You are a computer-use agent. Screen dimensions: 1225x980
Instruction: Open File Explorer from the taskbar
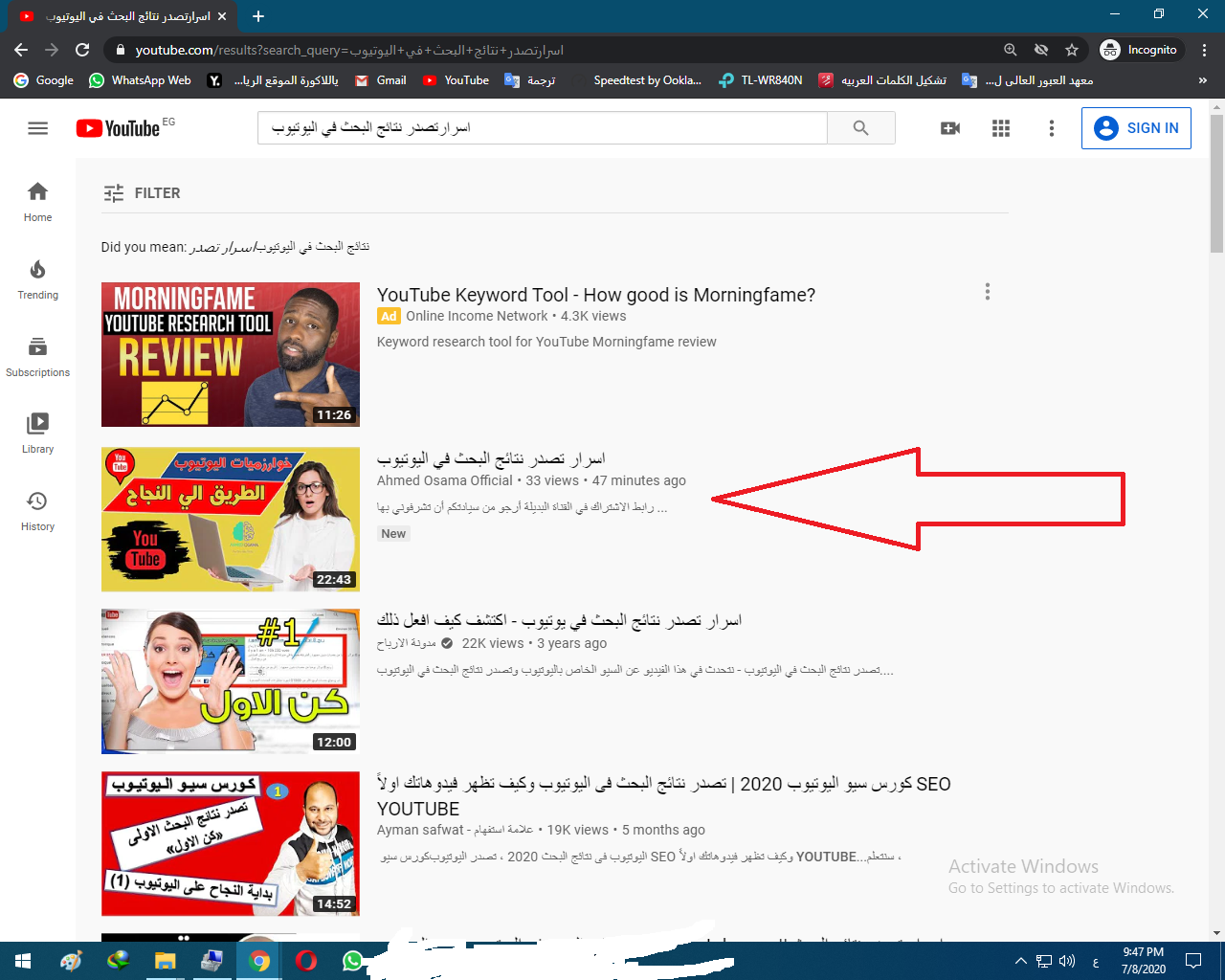[165, 961]
